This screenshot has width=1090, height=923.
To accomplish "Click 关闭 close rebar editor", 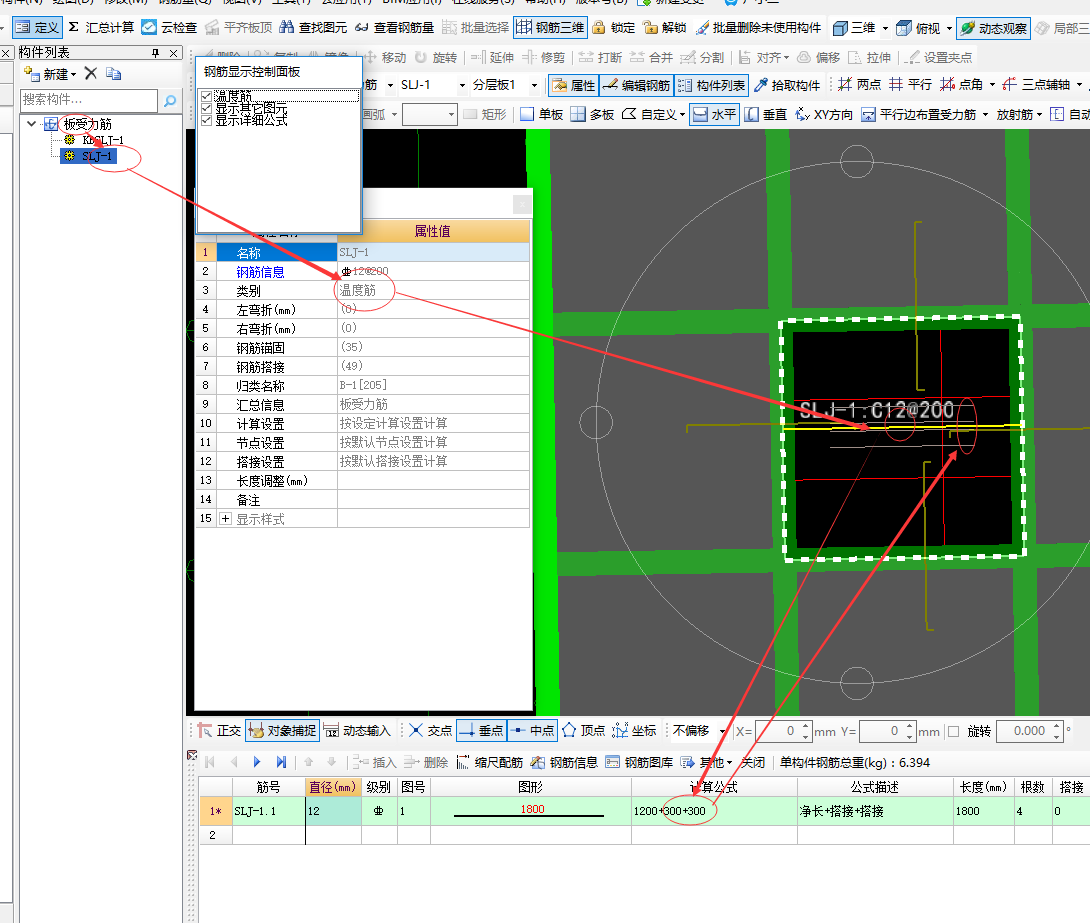I will pos(753,762).
